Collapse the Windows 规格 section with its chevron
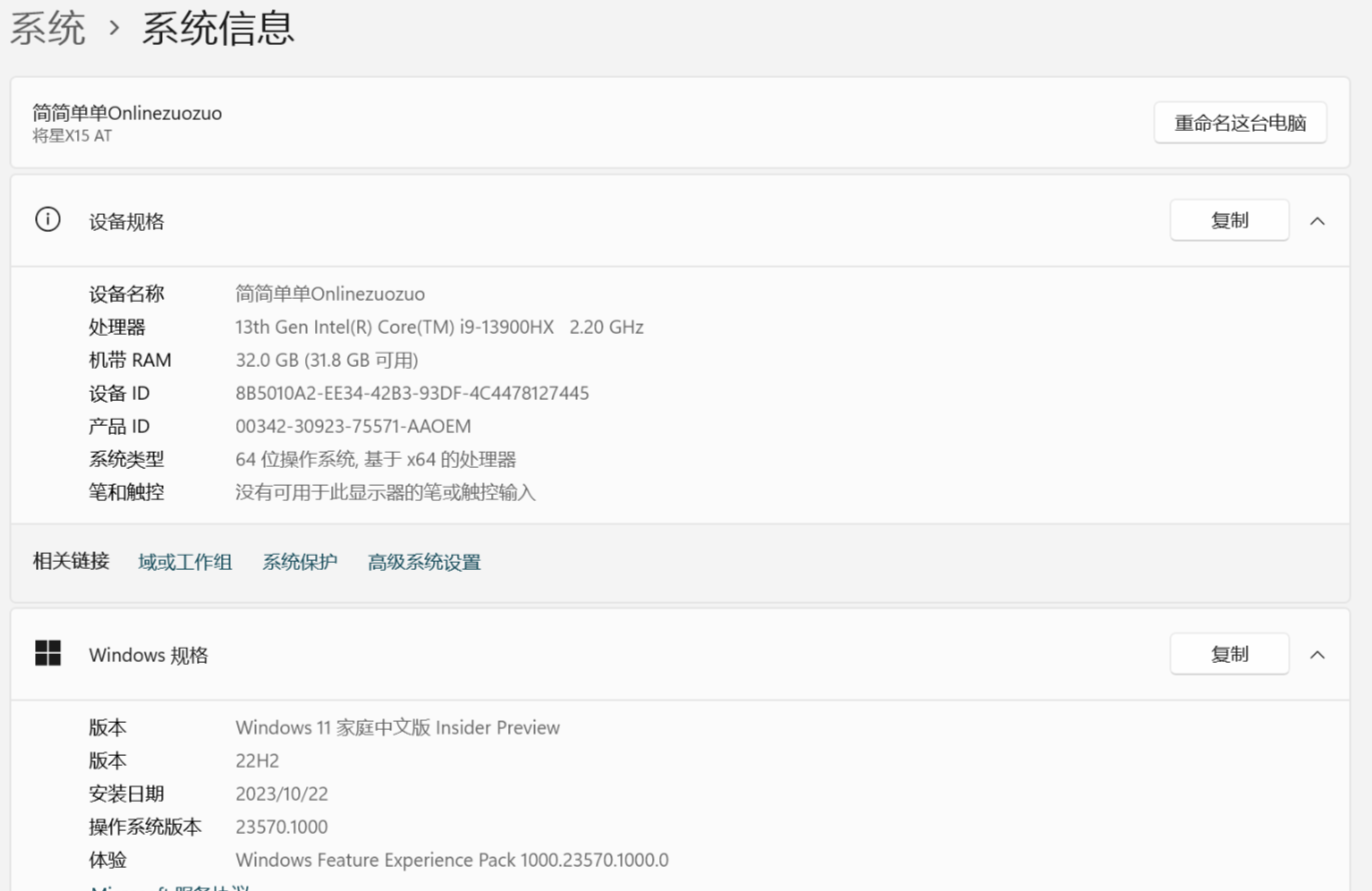The image size is (1372, 891). pos(1317,655)
